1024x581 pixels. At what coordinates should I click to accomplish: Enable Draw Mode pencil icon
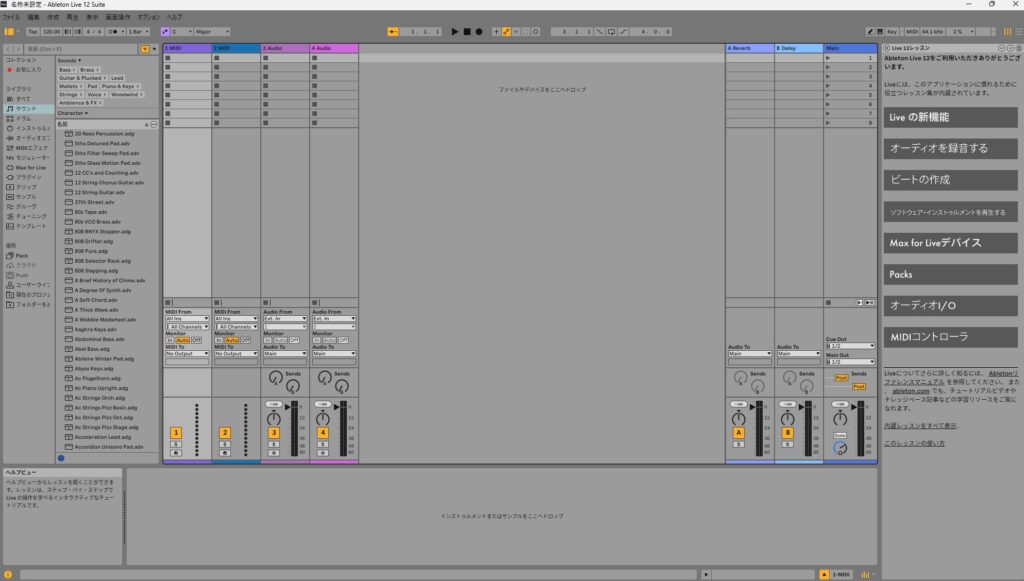tap(870, 31)
